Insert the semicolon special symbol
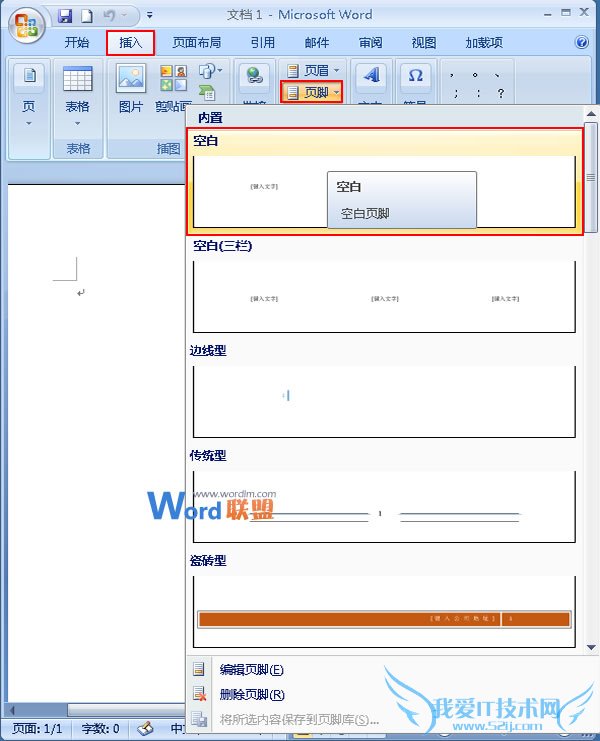This screenshot has height=741, width=600. pos(455,93)
